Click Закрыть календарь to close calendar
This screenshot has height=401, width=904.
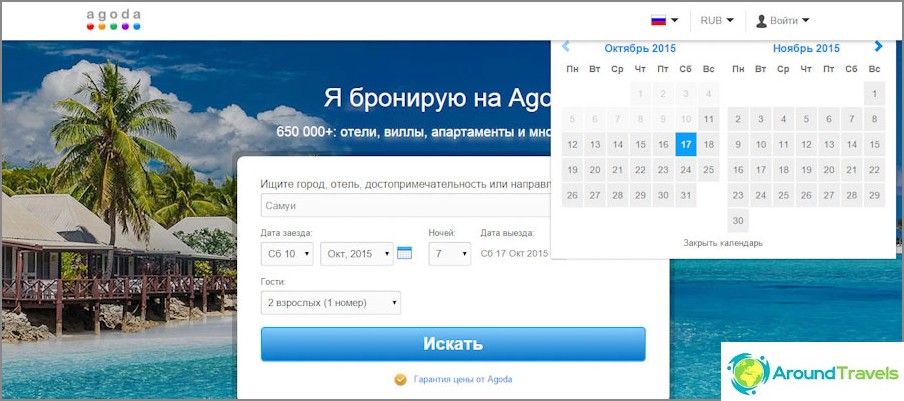click(723, 243)
